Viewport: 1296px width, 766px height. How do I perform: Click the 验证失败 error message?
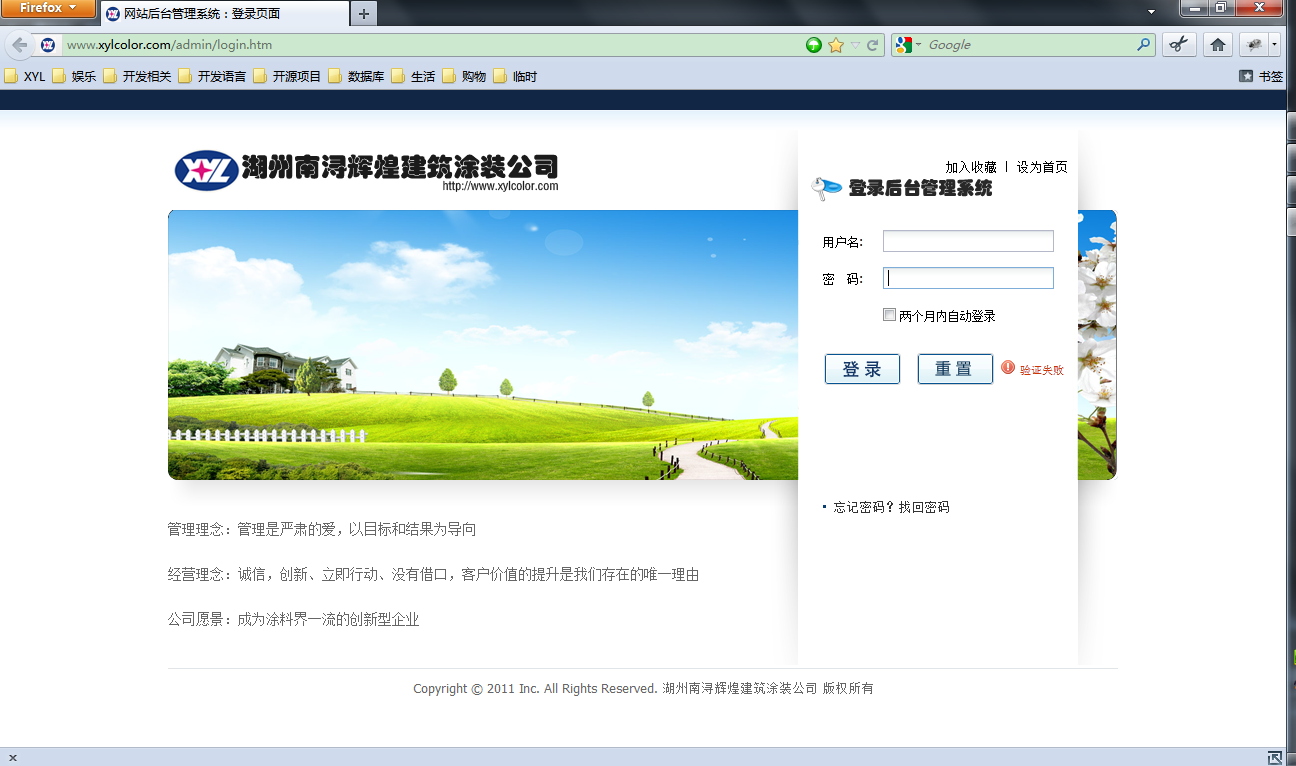pos(1041,370)
